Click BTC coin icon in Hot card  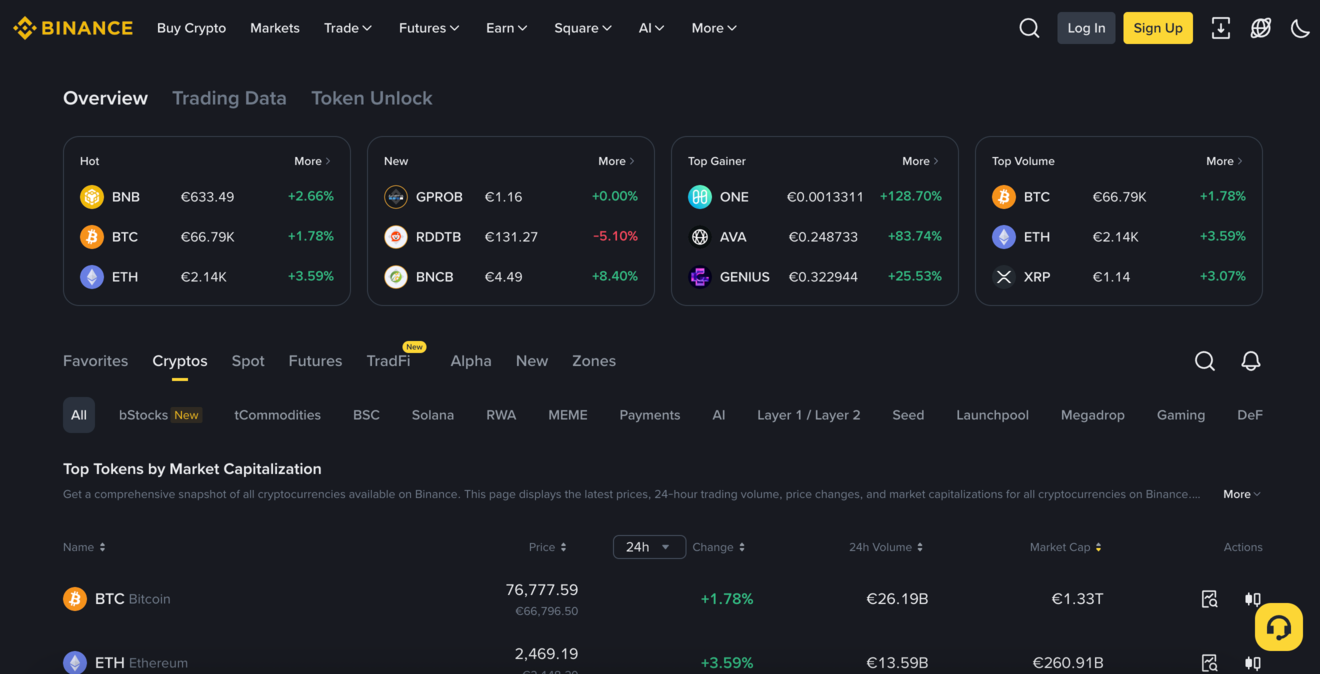tap(92, 237)
